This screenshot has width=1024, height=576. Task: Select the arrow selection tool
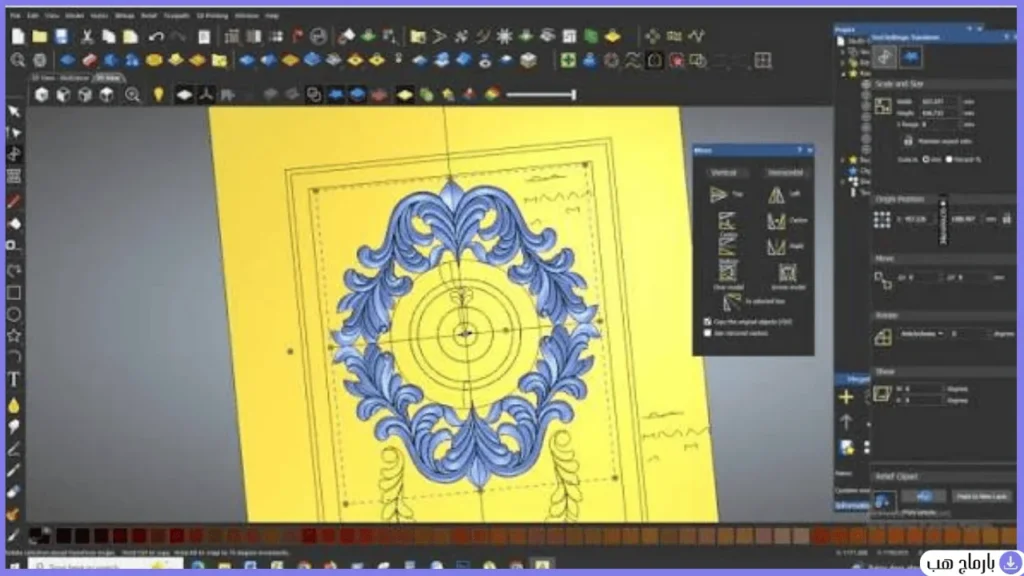coord(14,112)
